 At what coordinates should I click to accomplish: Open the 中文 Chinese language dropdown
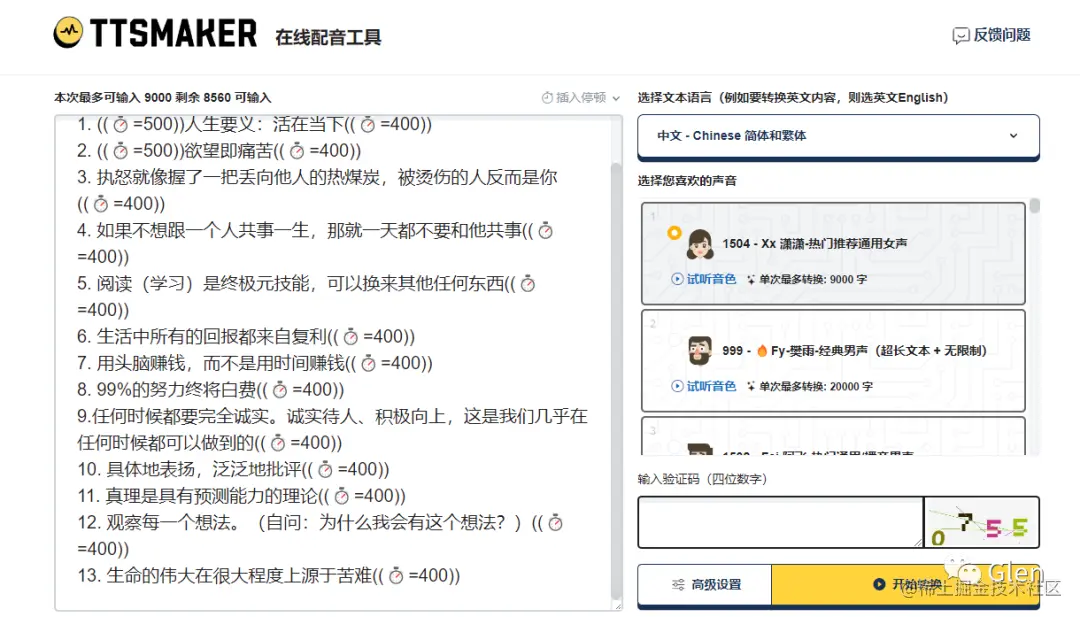click(x=837, y=136)
